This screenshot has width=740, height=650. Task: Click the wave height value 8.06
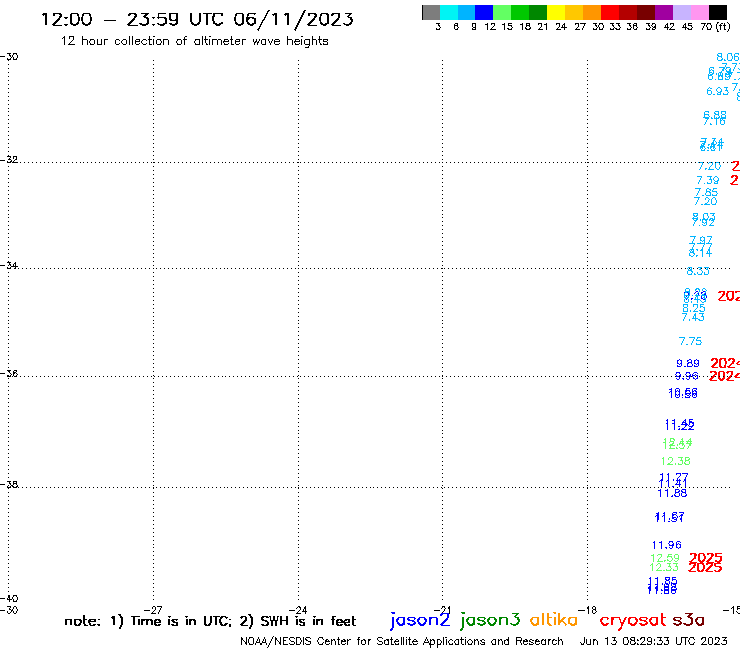coord(728,57)
